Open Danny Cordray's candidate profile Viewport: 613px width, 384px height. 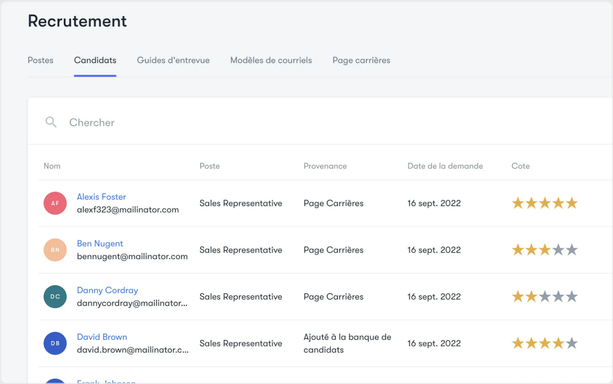pos(107,290)
